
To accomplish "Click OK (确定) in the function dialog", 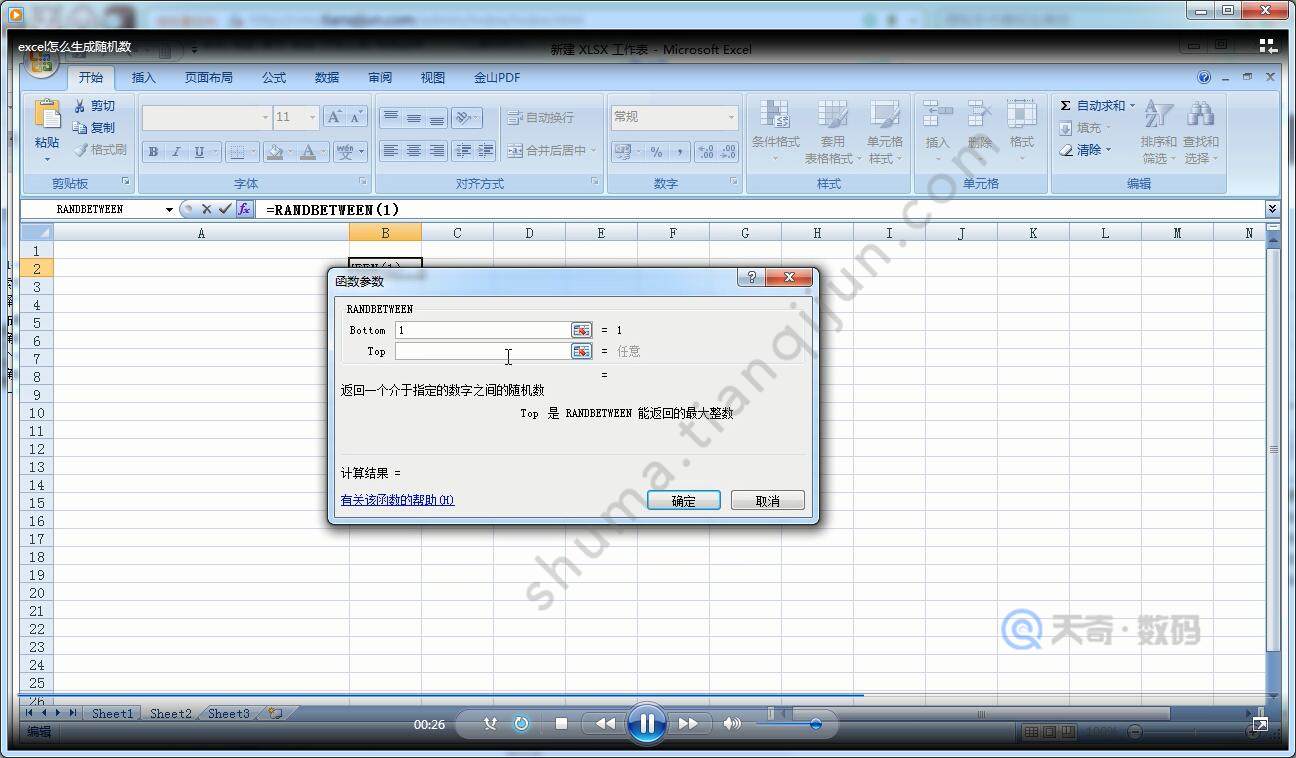I will click(684, 500).
